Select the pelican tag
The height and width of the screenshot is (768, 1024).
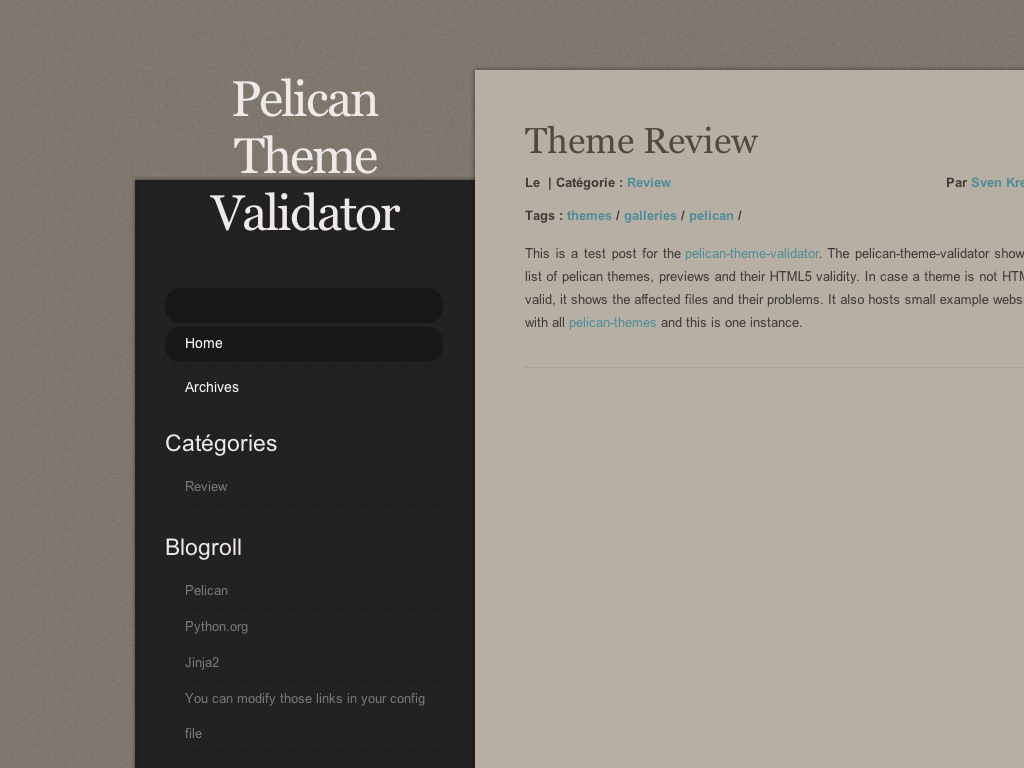tap(711, 215)
